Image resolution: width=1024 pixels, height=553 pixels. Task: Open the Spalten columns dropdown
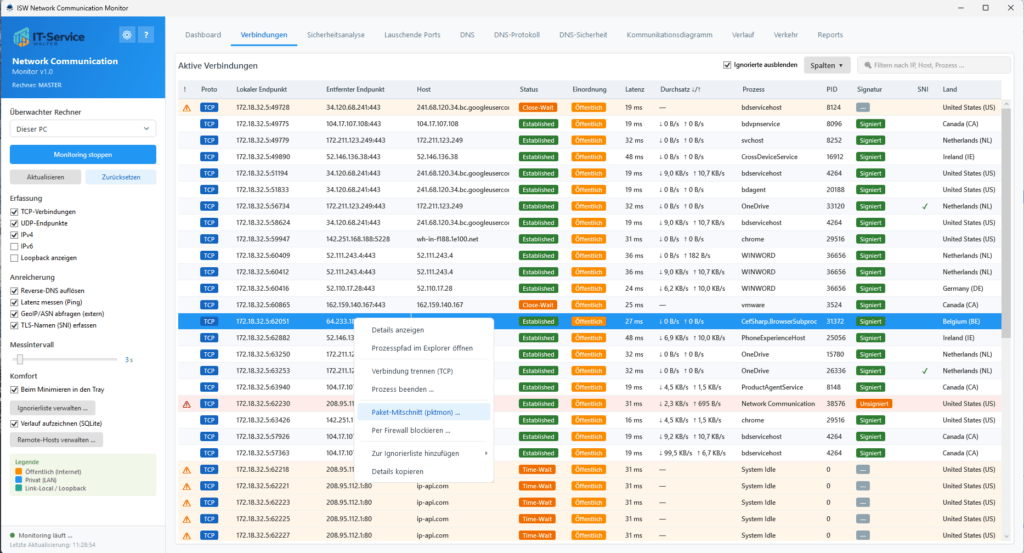(827, 65)
